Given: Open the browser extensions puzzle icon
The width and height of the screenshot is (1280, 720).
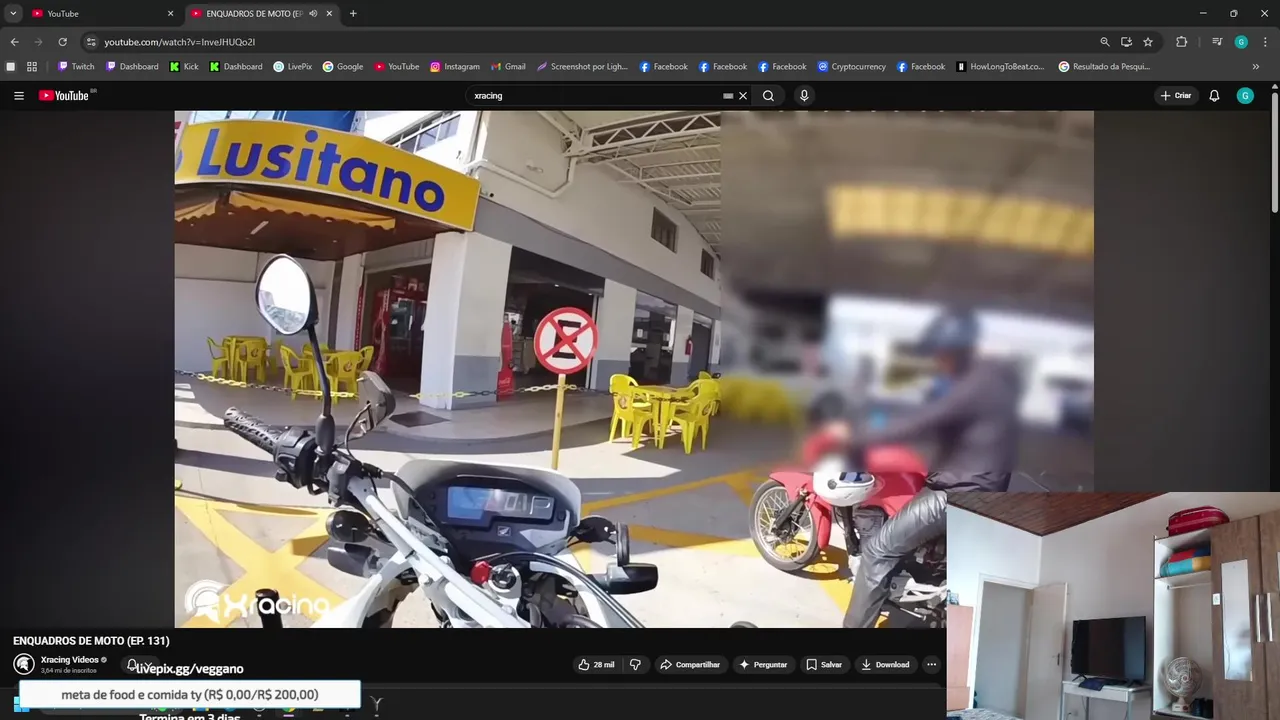Looking at the screenshot, I should pos(1181,42).
